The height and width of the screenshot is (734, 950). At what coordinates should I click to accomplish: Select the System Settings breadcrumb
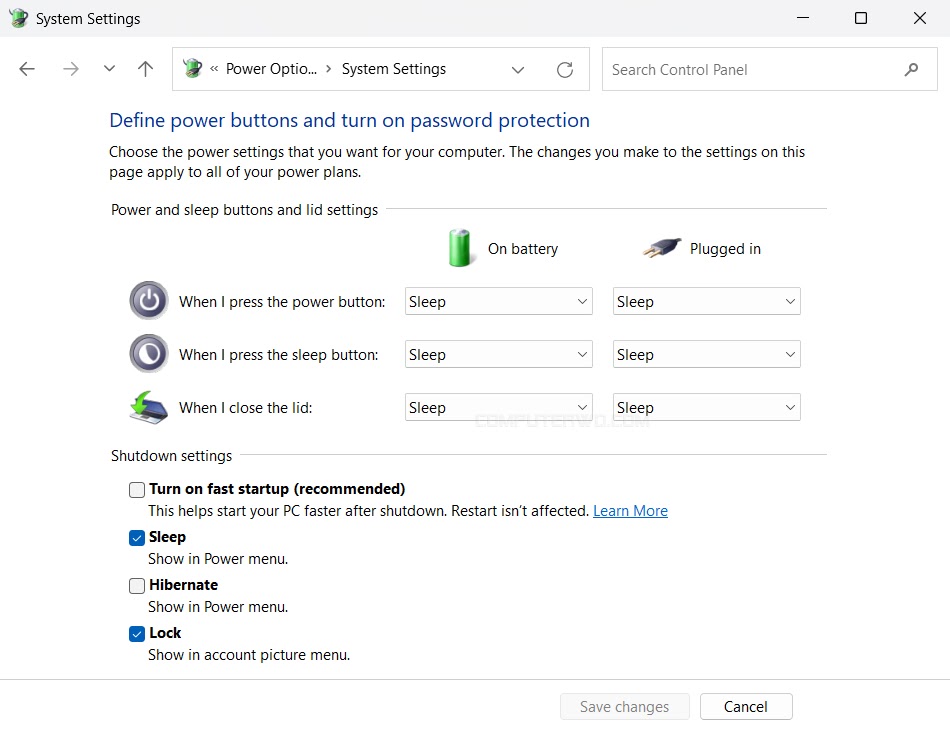click(394, 69)
